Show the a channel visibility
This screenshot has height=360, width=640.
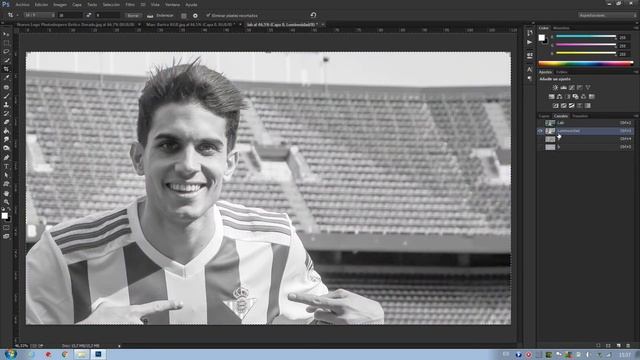point(540,139)
